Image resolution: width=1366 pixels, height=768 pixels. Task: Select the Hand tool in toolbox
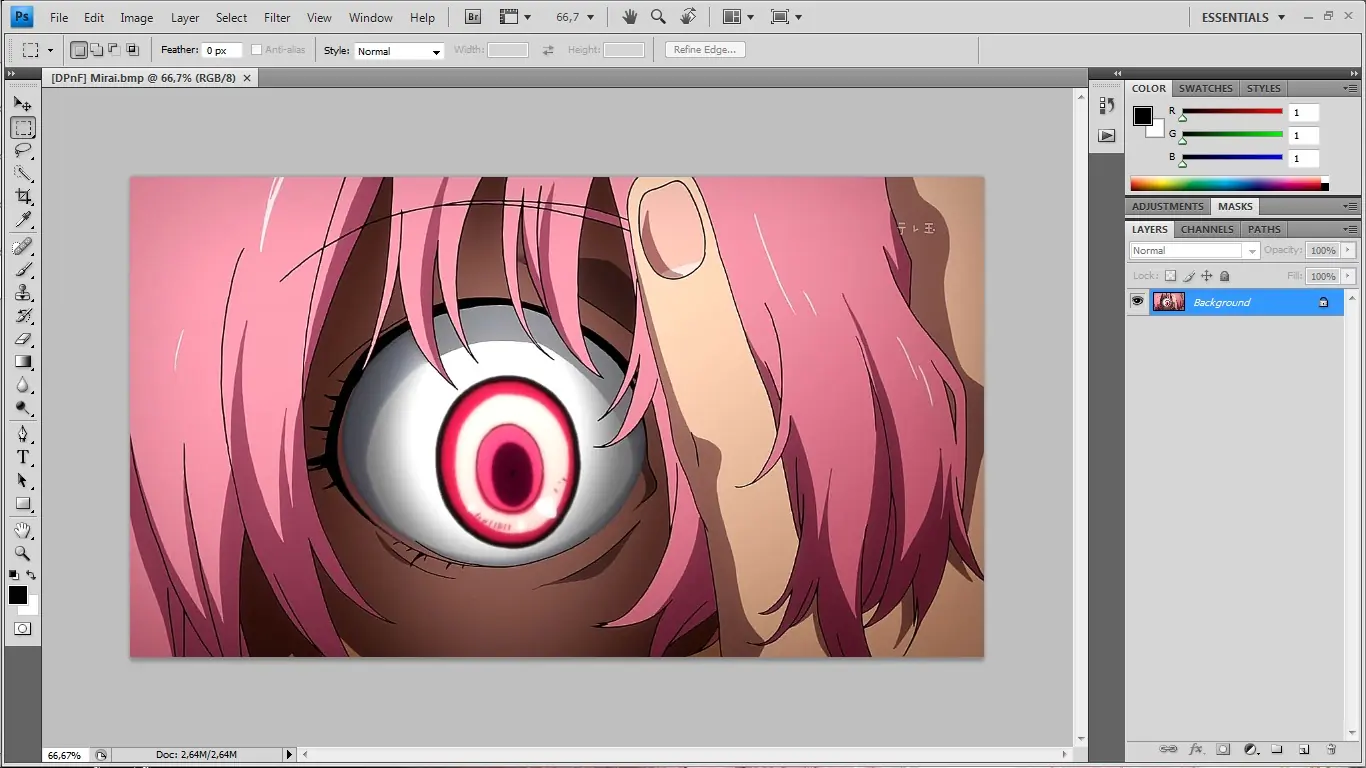22,530
